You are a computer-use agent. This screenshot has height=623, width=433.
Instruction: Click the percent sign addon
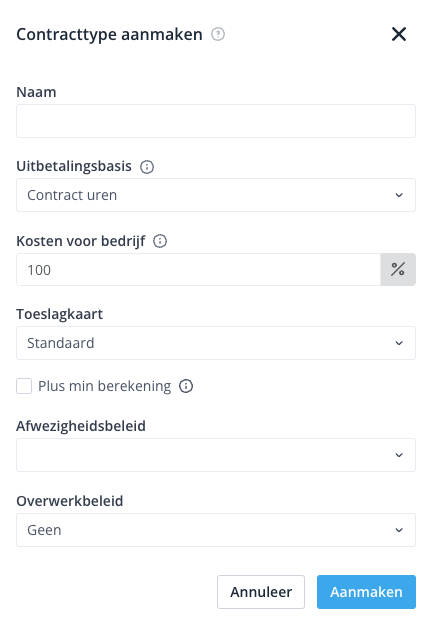pos(398,269)
